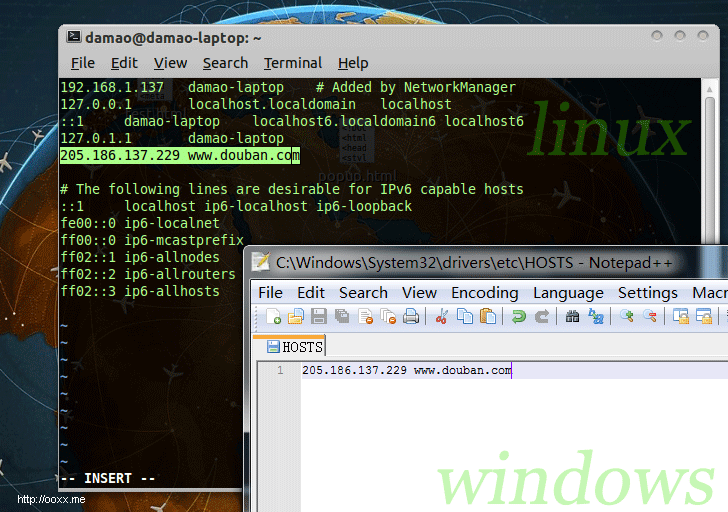728x512 pixels.
Task: Open the Search menu in Notepad++
Action: tap(363, 292)
